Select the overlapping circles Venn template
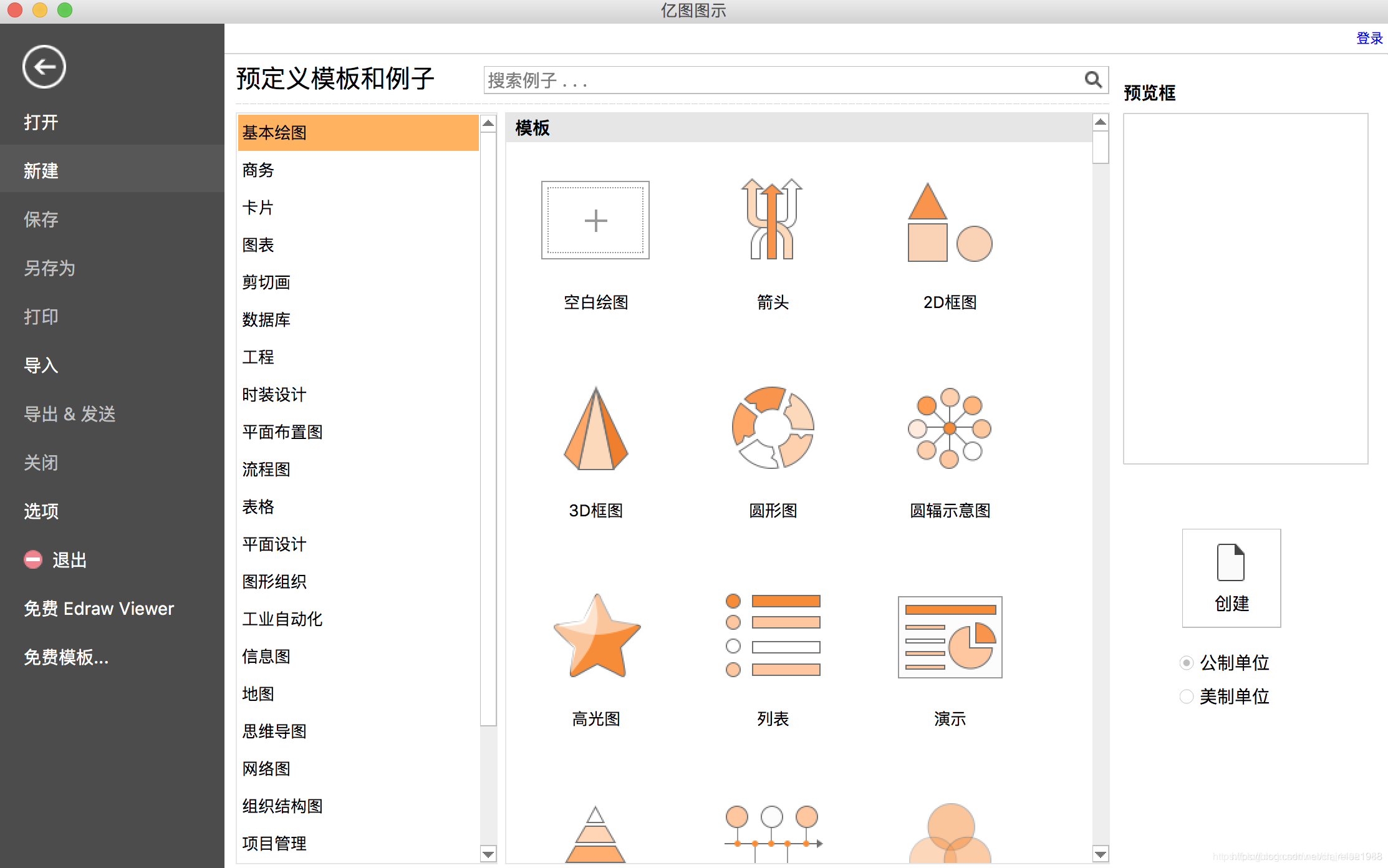Screen dimensions: 1388x868 pos(950,833)
